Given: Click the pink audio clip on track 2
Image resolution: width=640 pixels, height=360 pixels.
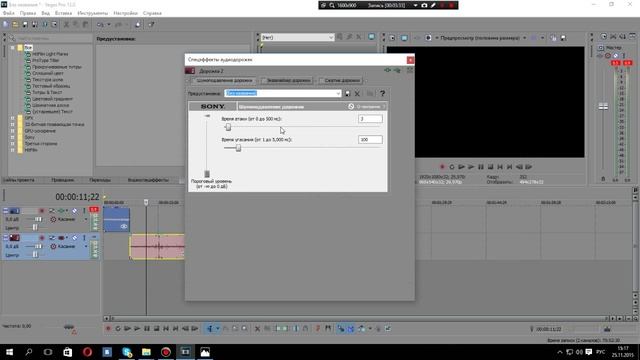Looking at the screenshot, I should [x=157, y=247].
